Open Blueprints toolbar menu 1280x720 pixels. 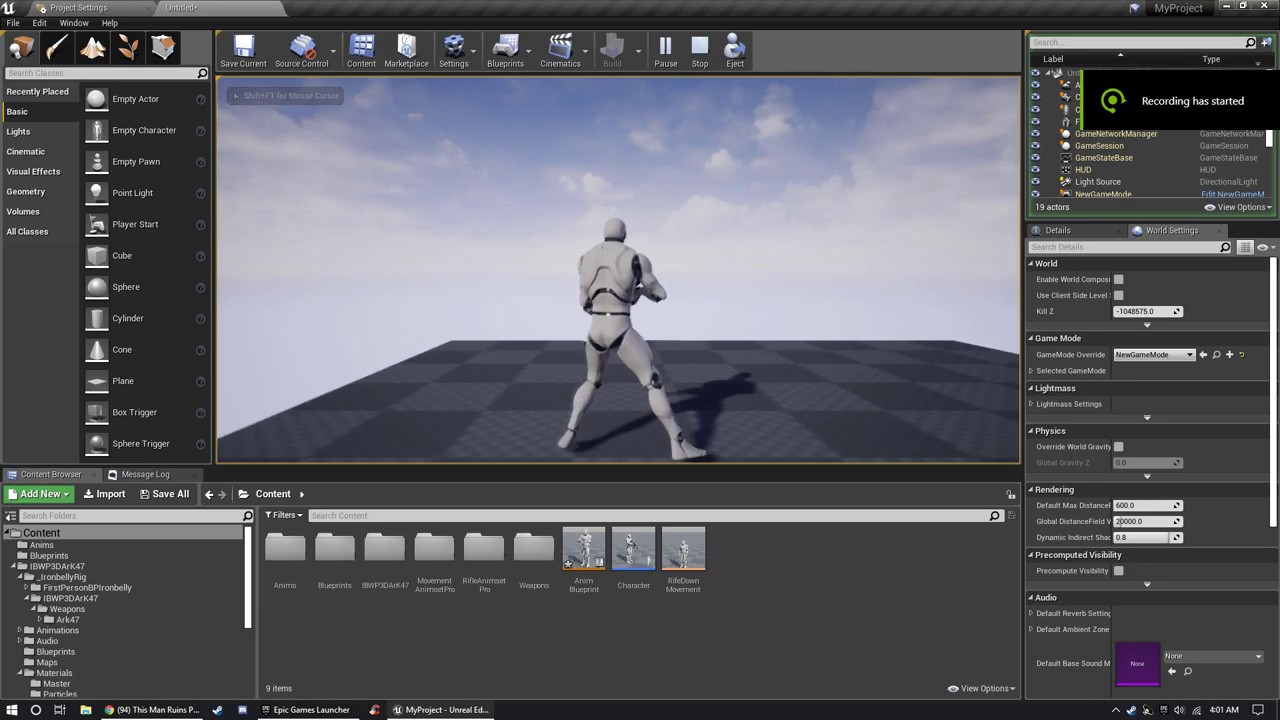click(x=505, y=51)
